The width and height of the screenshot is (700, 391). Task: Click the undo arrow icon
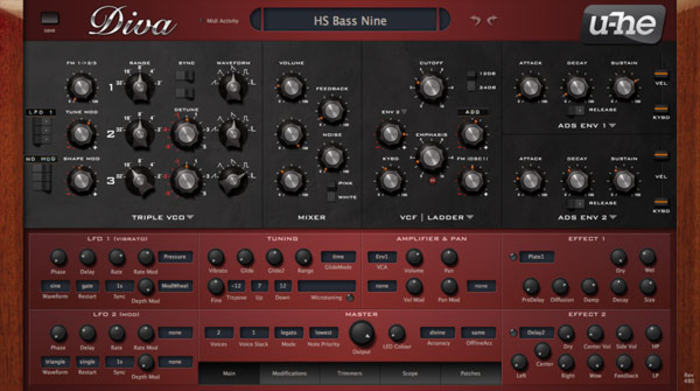point(476,20)
